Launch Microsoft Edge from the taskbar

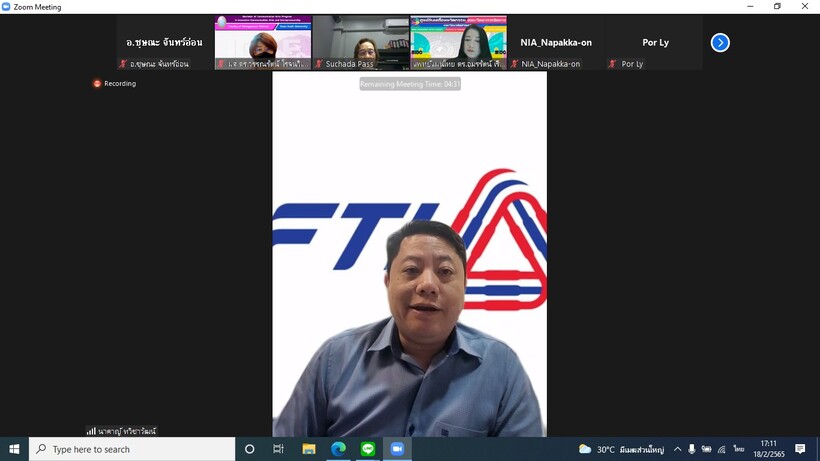(x=338, y=449)
